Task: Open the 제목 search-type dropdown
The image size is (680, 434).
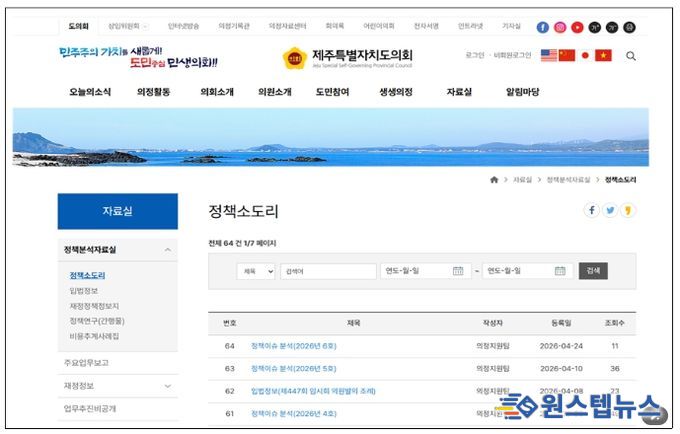Action: 256,271
